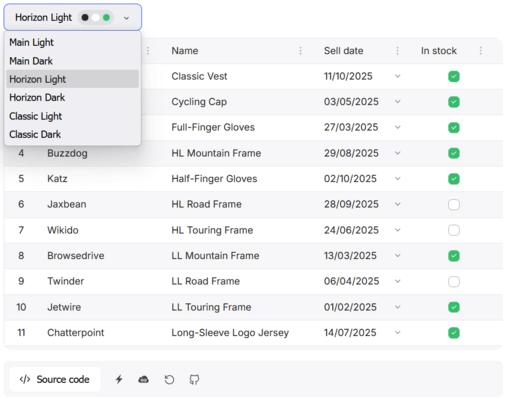
Task: Choose Horizon Light in theme list
Action: coord(72,79)
